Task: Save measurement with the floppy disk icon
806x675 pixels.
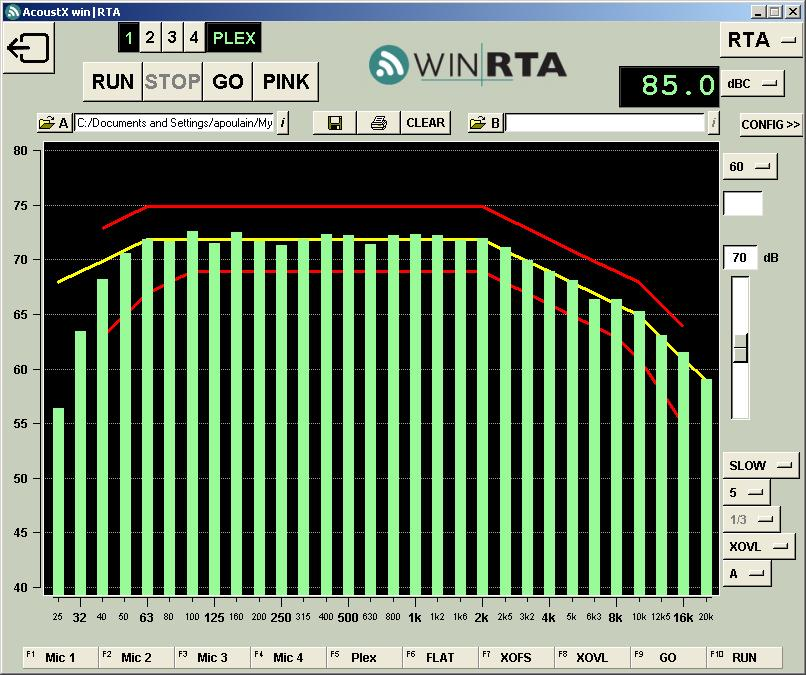Action: pos(335,123)
